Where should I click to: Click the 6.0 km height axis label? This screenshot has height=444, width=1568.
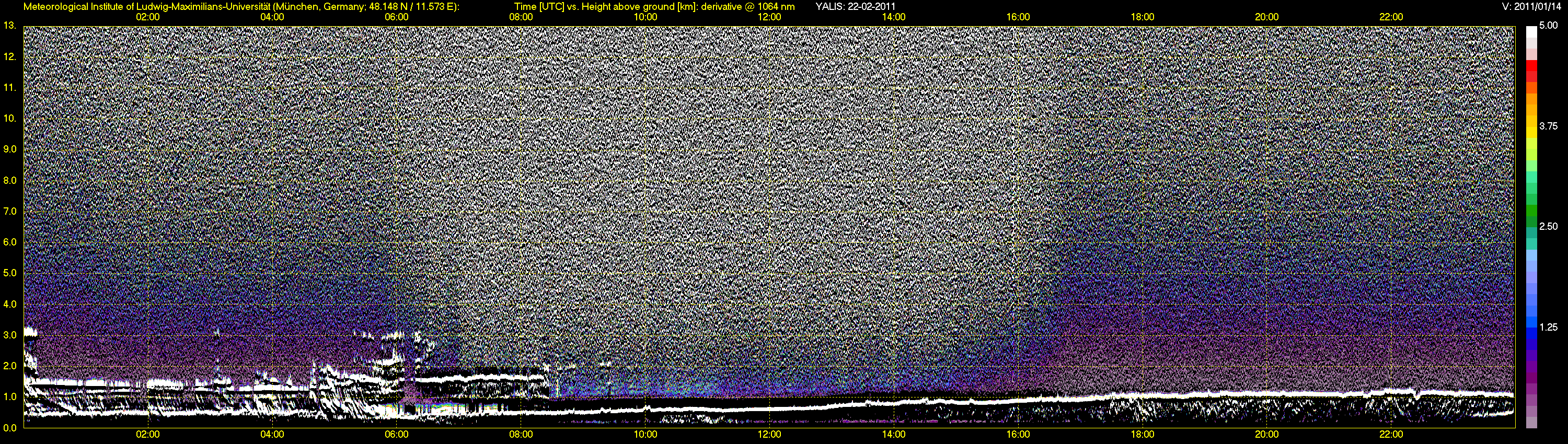(10, 242)
